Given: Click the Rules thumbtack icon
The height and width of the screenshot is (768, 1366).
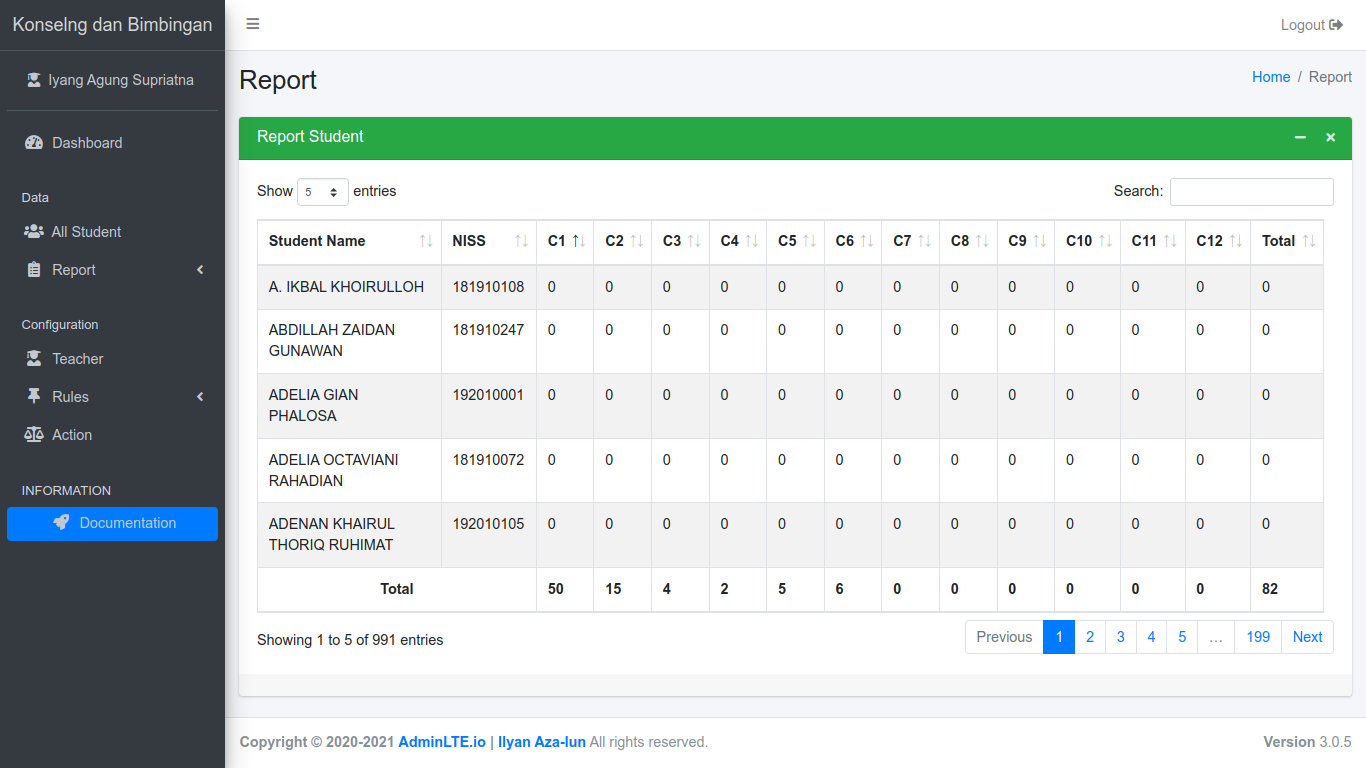Looking at the screenshot, I should [x=34, y=397].
